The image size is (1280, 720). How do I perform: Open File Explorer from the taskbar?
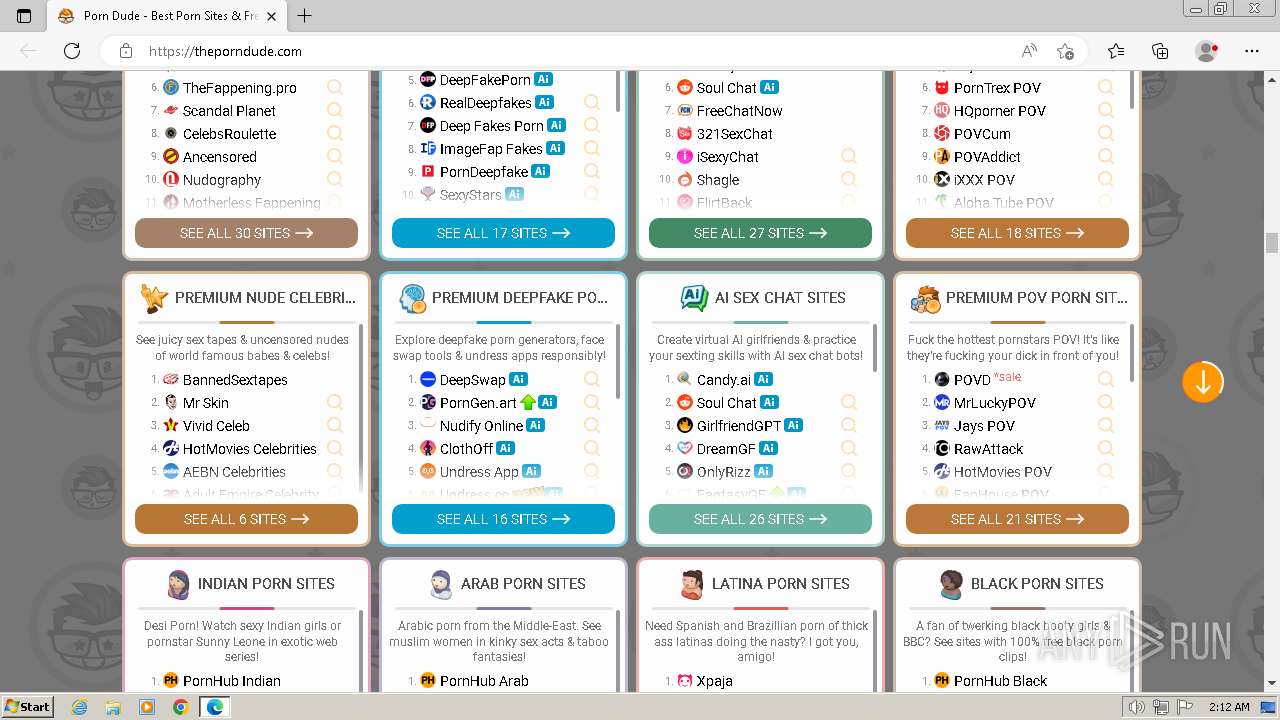(x=113, y=707)
